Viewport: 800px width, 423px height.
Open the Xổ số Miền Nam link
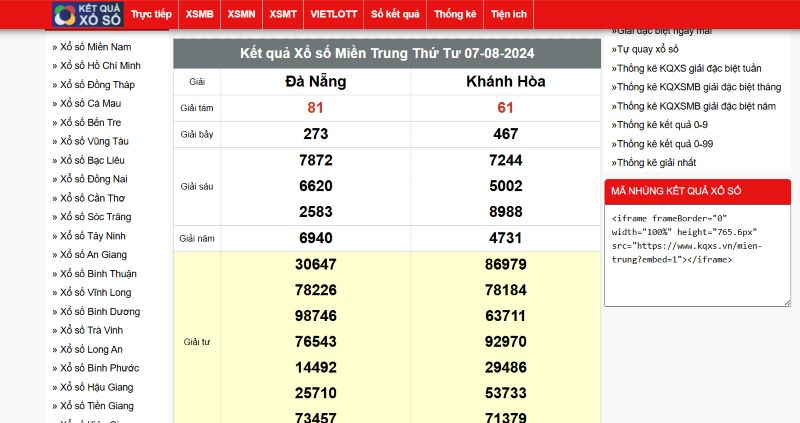(98, 47)
